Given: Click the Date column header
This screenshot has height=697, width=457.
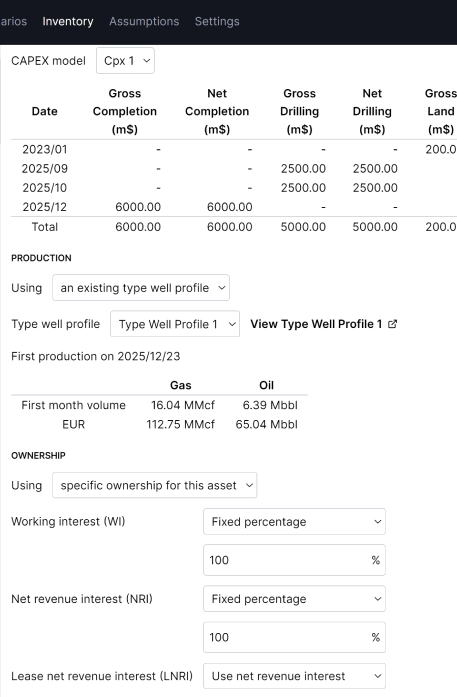Looking at the screenshot, I should pos(44,111).
